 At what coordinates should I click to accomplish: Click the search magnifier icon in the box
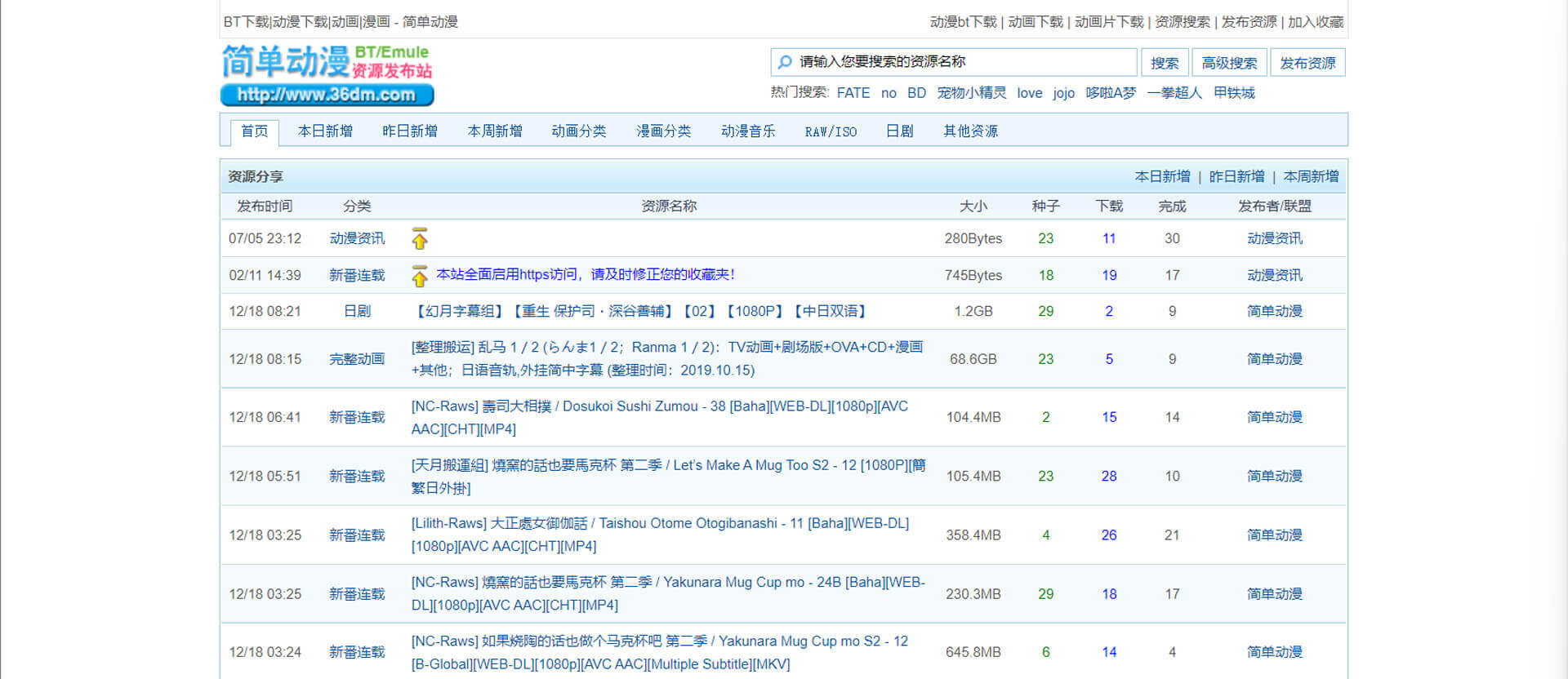pyautogui.click(x=785, y=62)
